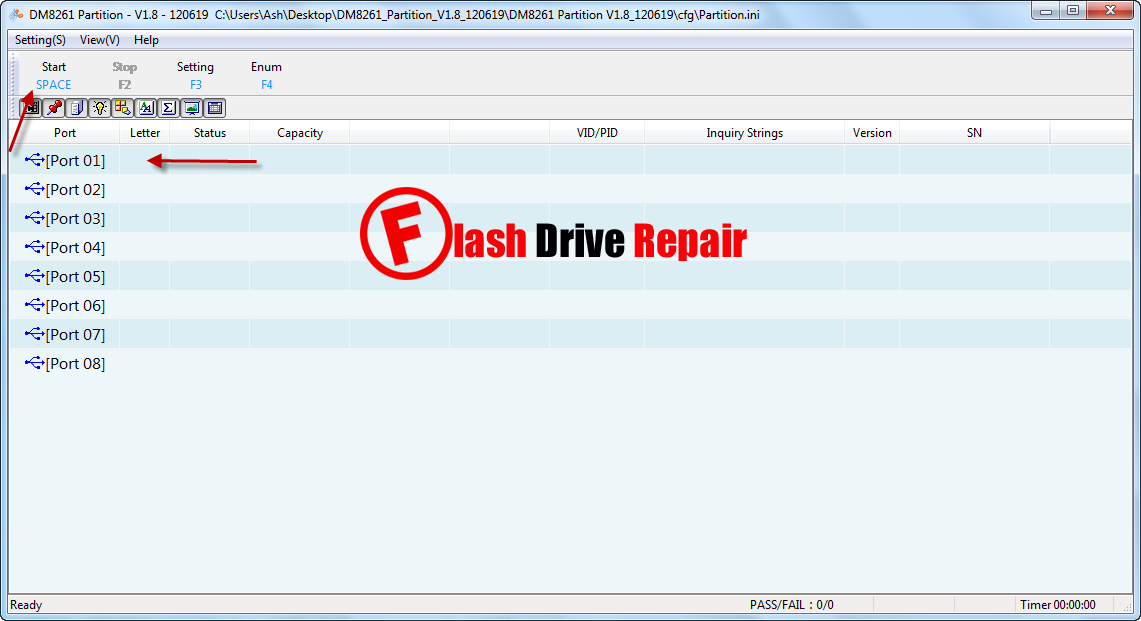Click the Version column header

point(872,132)
